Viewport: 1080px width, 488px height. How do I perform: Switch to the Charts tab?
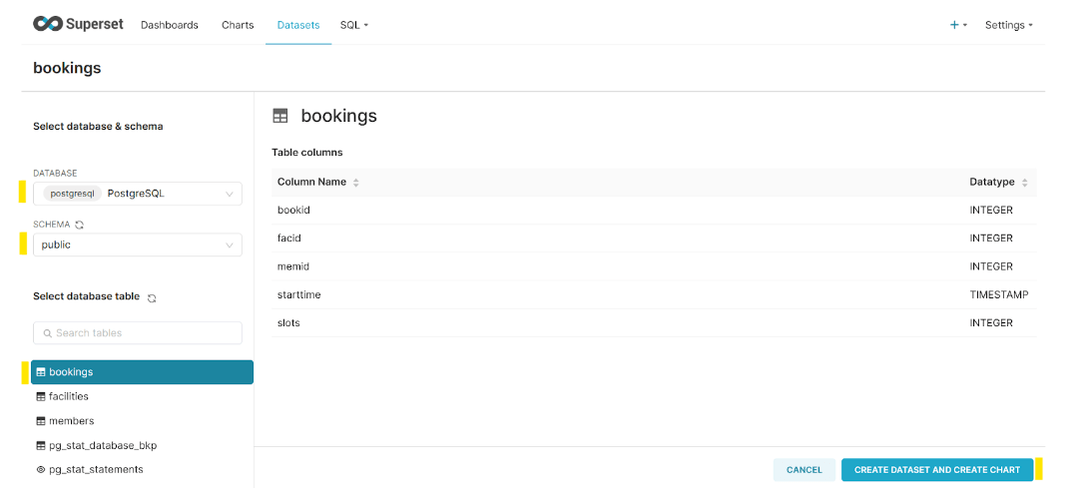point(237,25)
